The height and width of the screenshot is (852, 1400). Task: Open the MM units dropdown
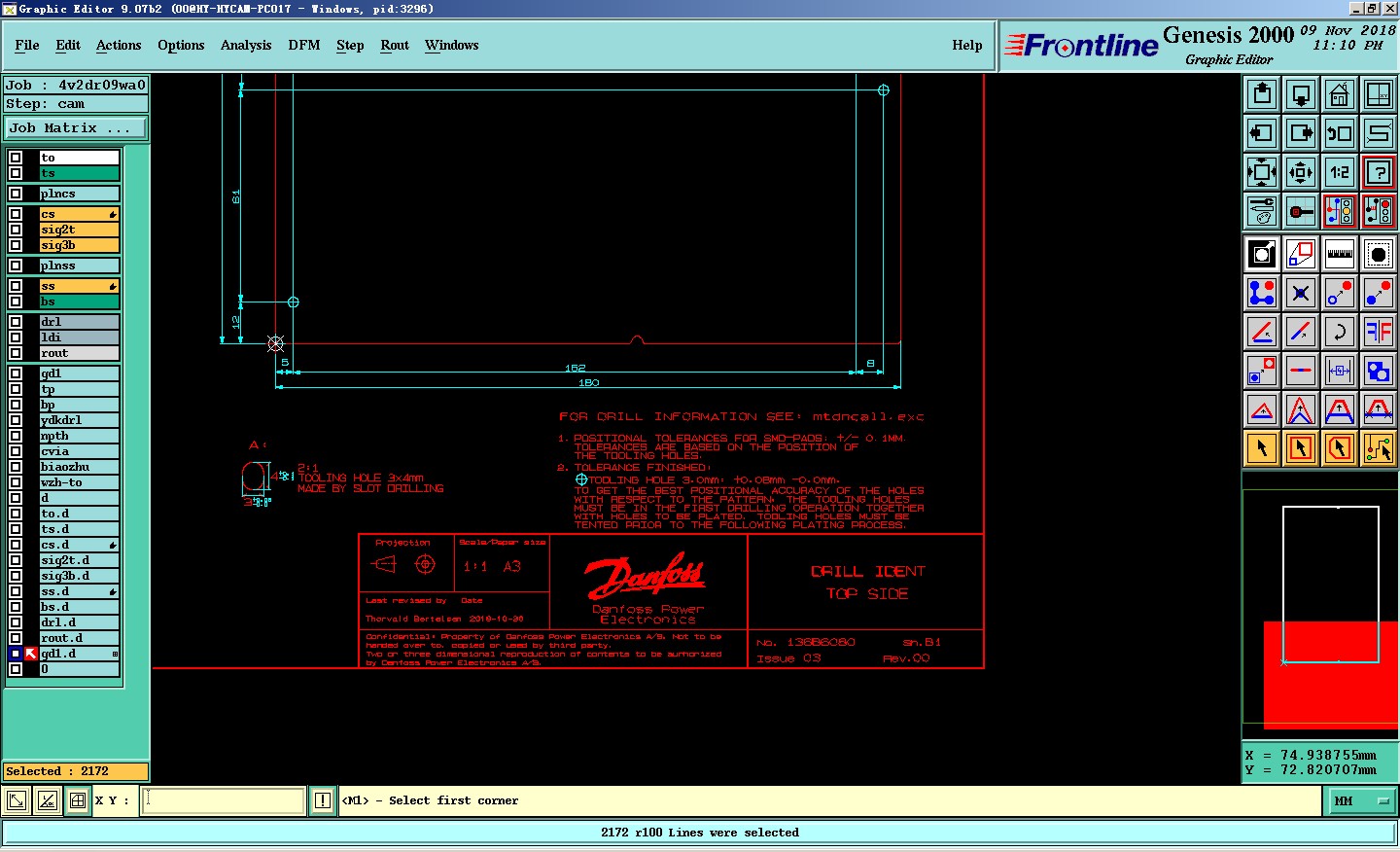click(x=1360, y=800)
